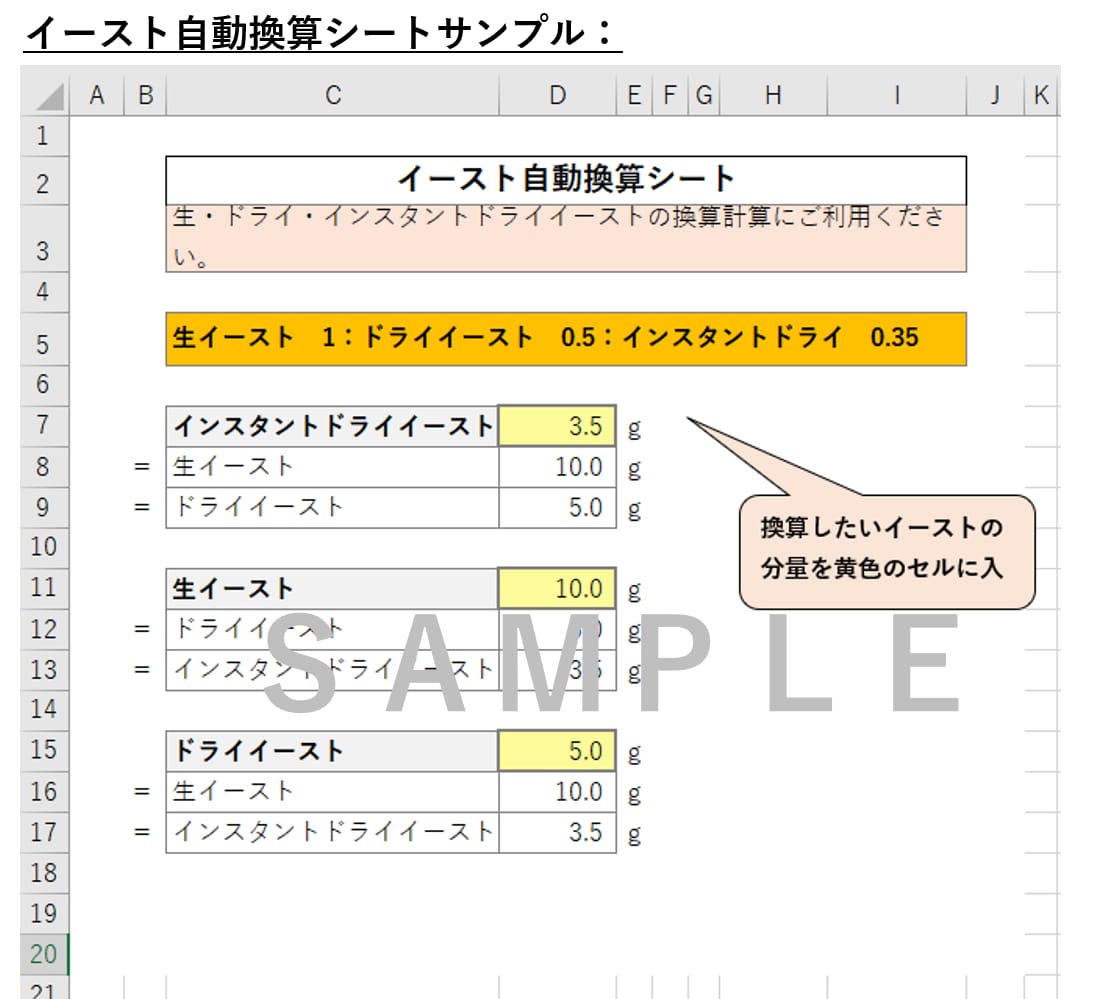Select row 6 header
Viewport: 1096px width, 999px height.
44,386
